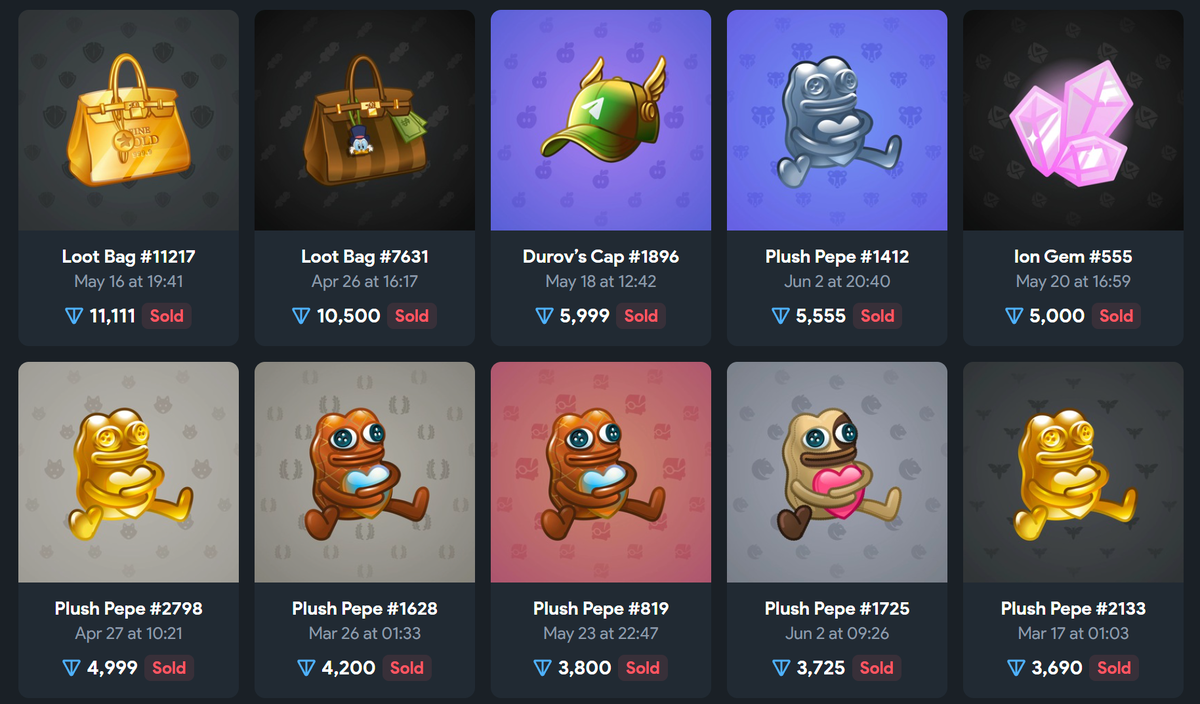Click the Sold label next to 4,200

click(x=407, y=668)
